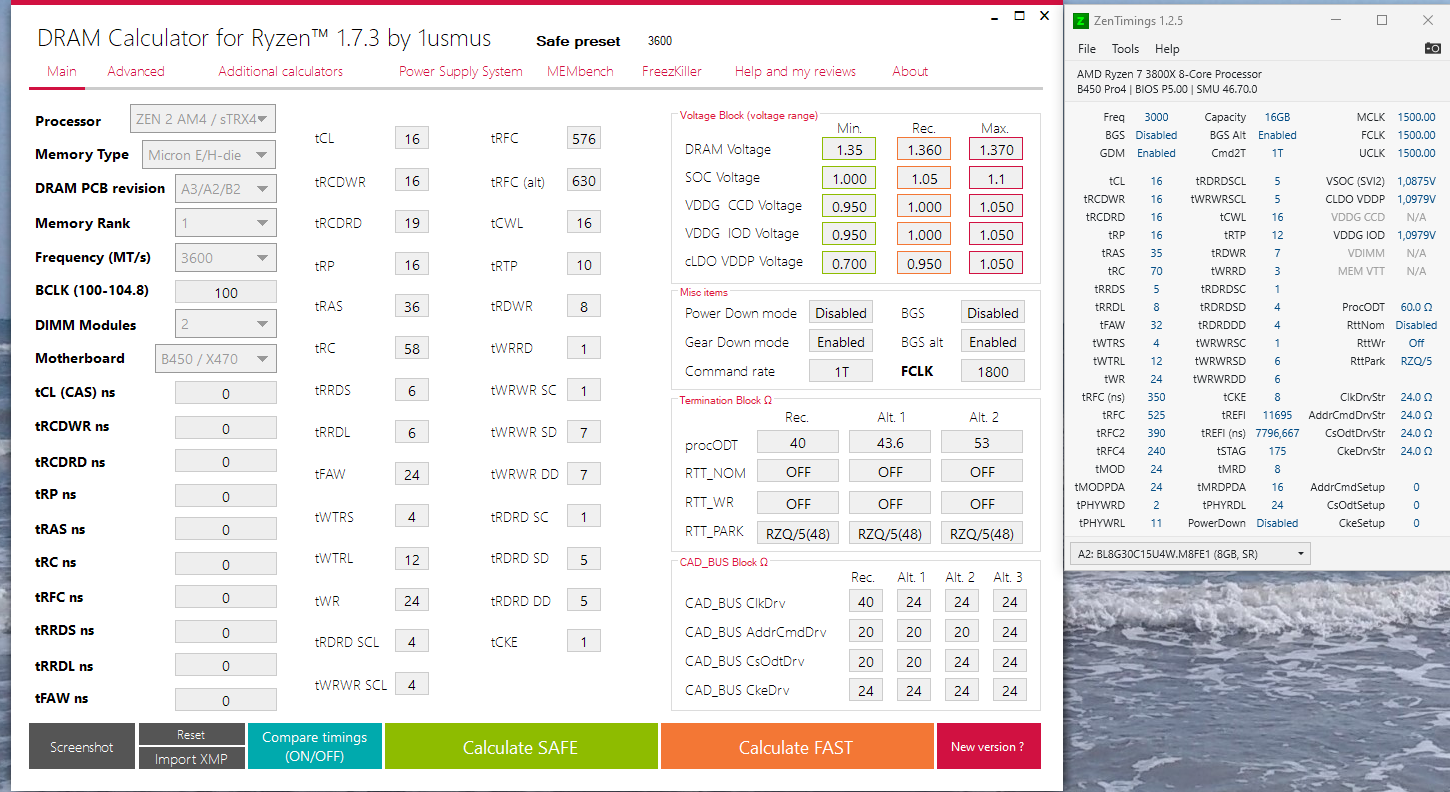Screen dimensions: 1450x792
Task: Click the tRCDWR ns input field
Action: (226, 428)
